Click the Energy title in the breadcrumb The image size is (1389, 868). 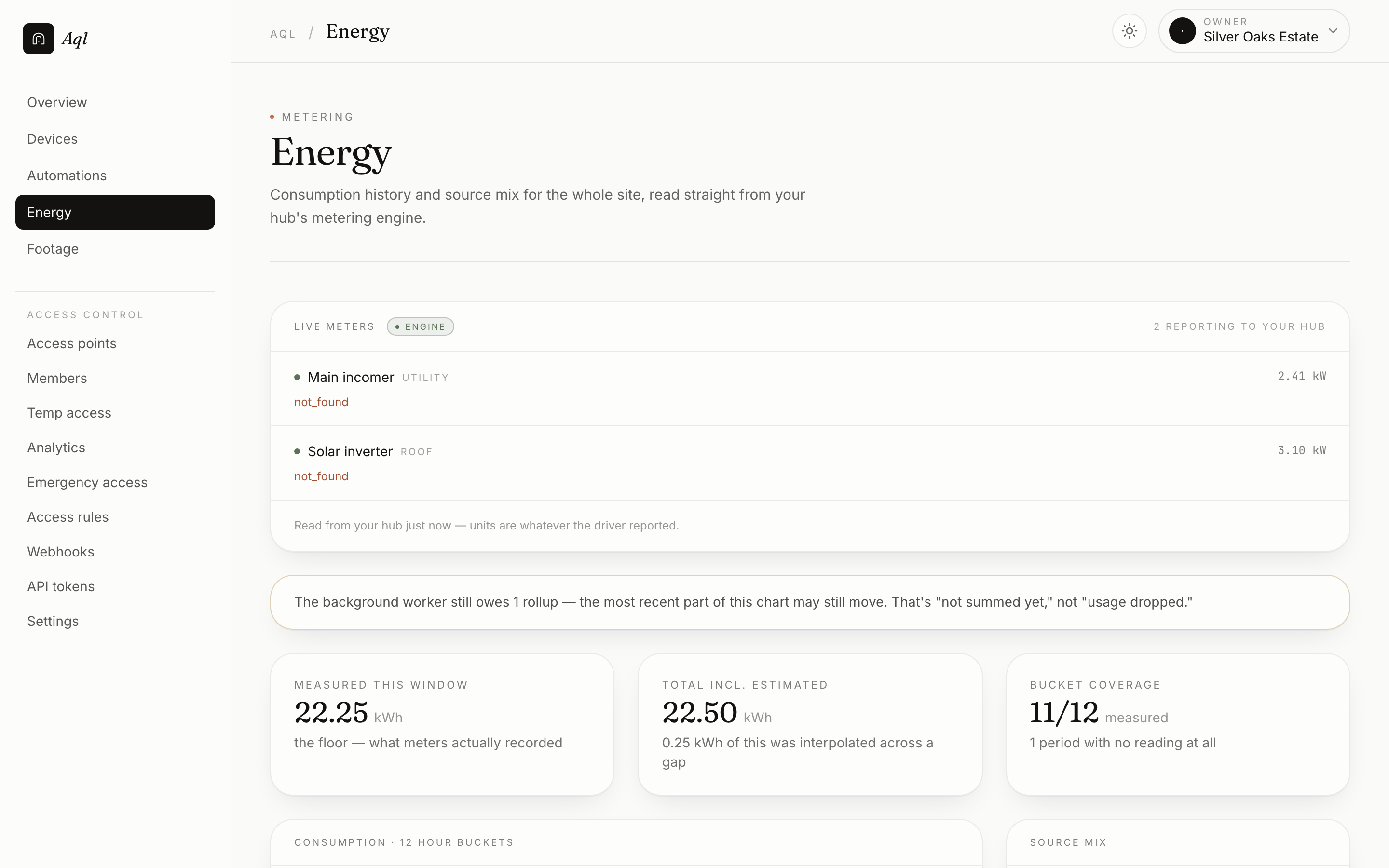coord(357,31)
